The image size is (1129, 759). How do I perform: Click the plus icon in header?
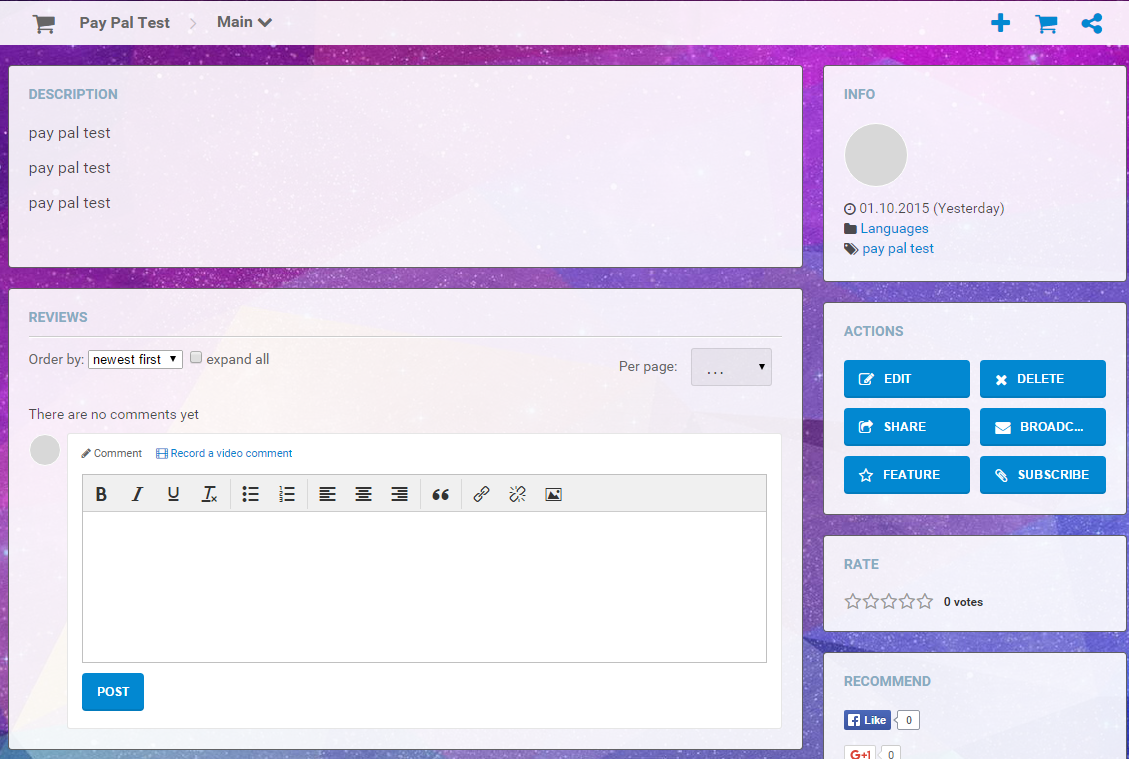pos(1000,23)
